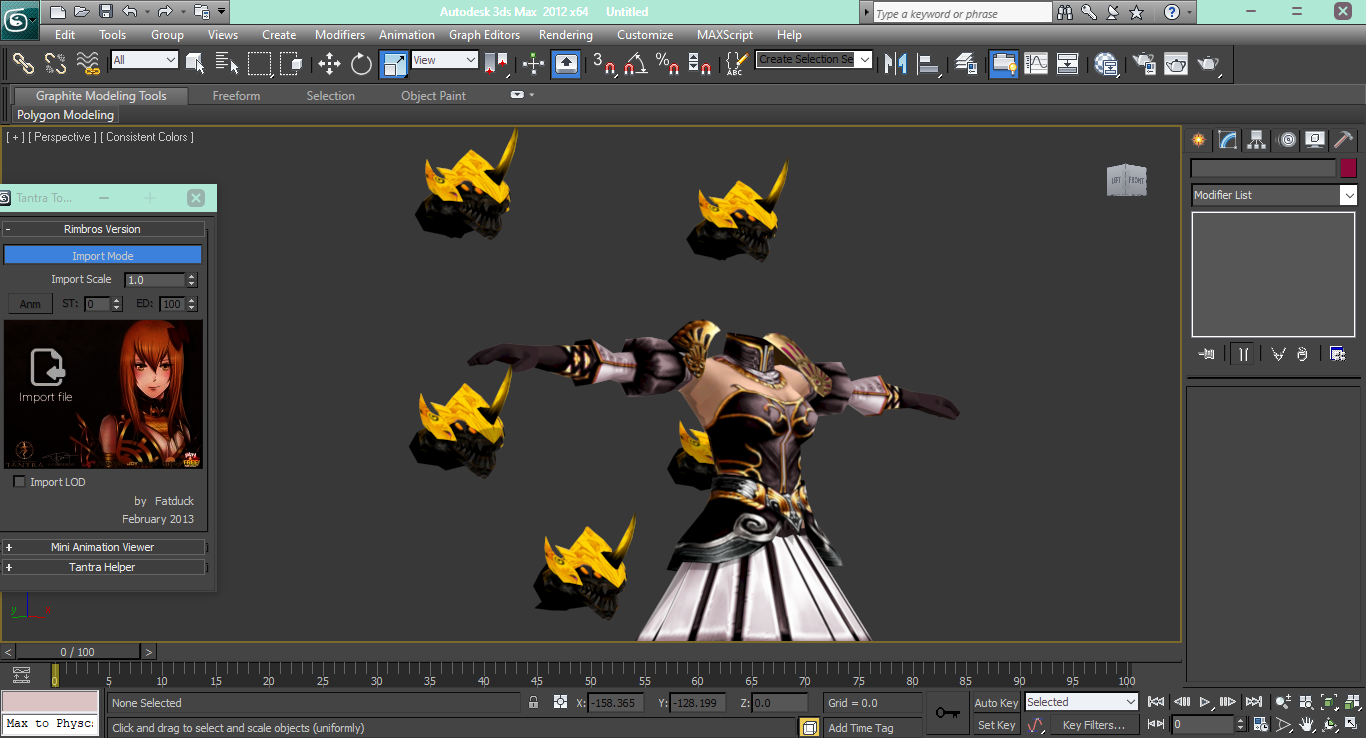
Task: Activate Select and Rotate tool
Action: click(361, 63)
